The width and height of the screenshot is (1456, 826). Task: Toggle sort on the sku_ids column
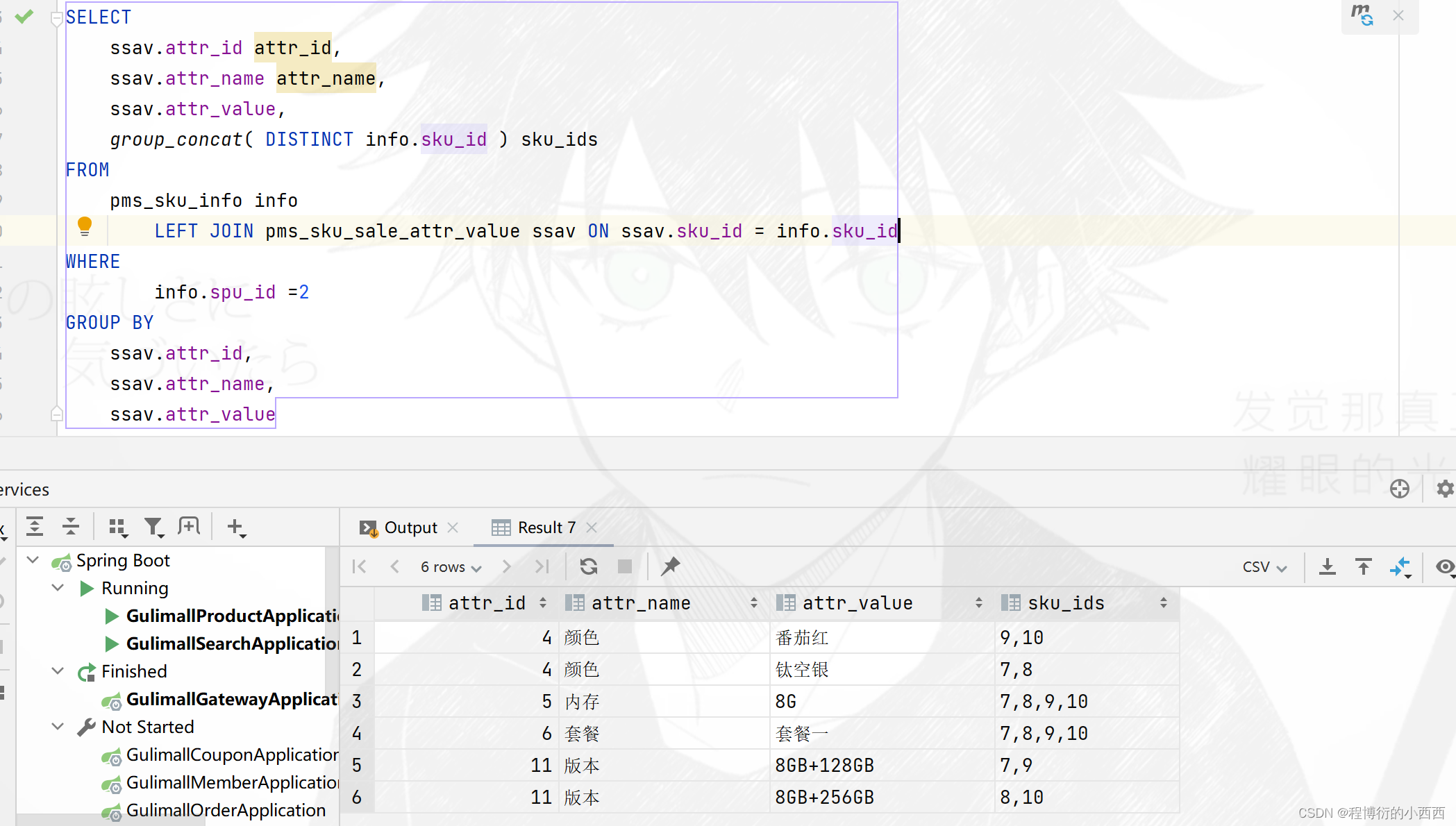tap(1163, 603)
